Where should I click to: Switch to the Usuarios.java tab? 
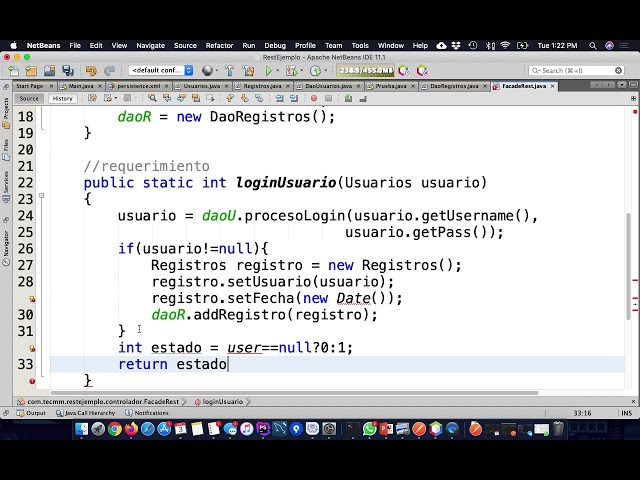[202, 86]
